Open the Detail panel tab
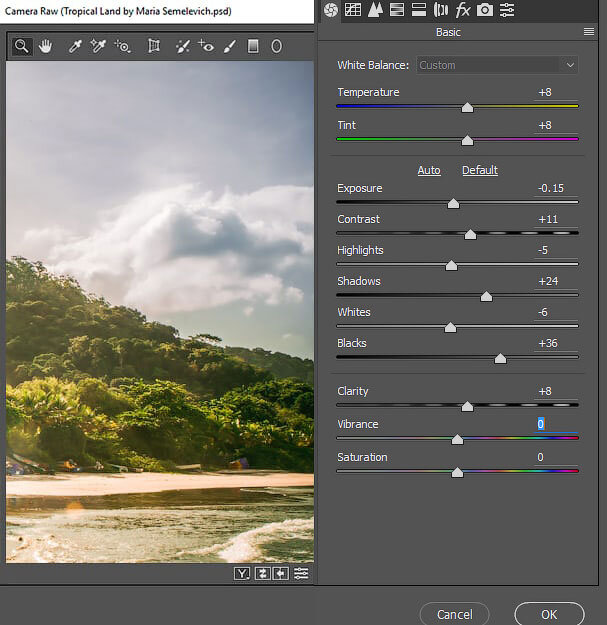This screenshot has height=625, width=607. point(375,10)
